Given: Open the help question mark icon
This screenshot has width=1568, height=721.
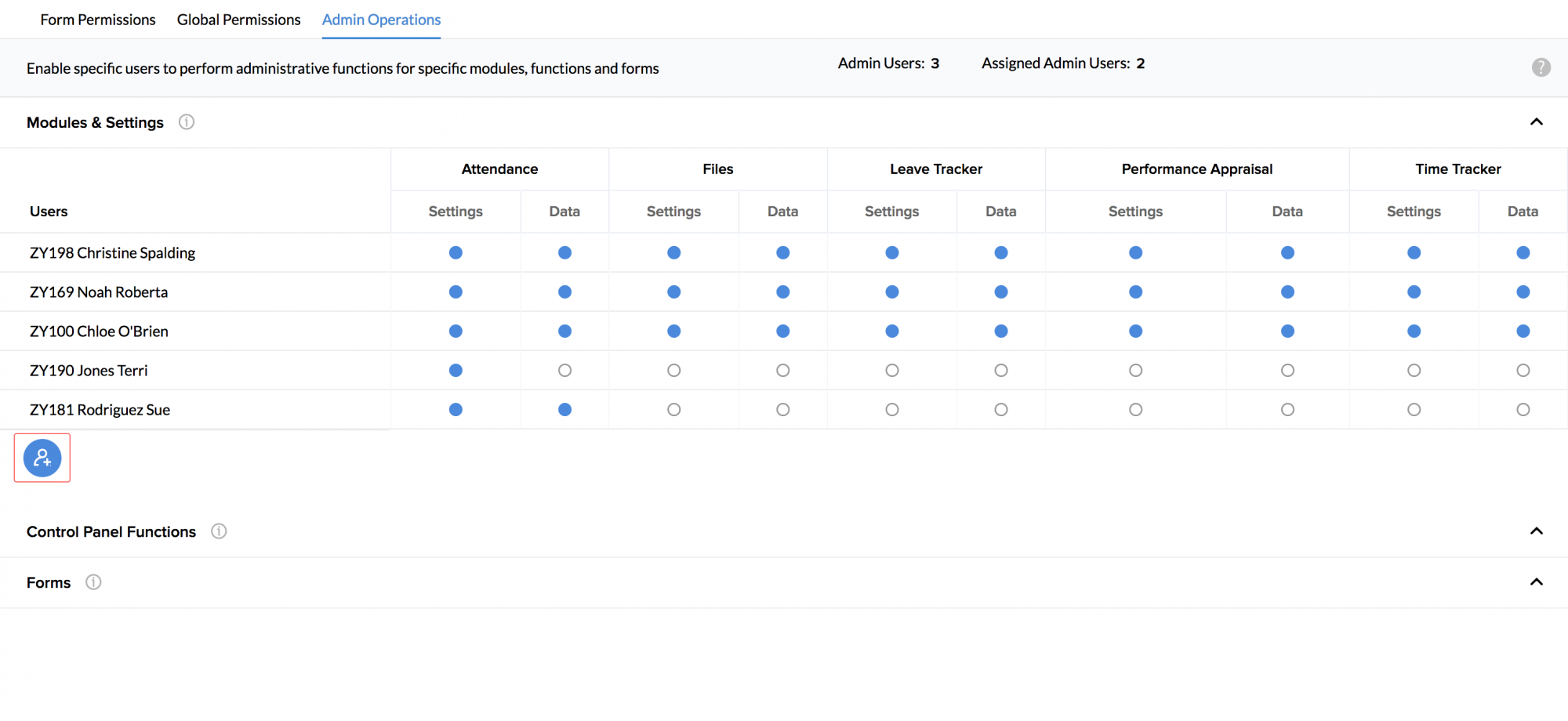Looking at the screenshot, I should (1541, 67).
